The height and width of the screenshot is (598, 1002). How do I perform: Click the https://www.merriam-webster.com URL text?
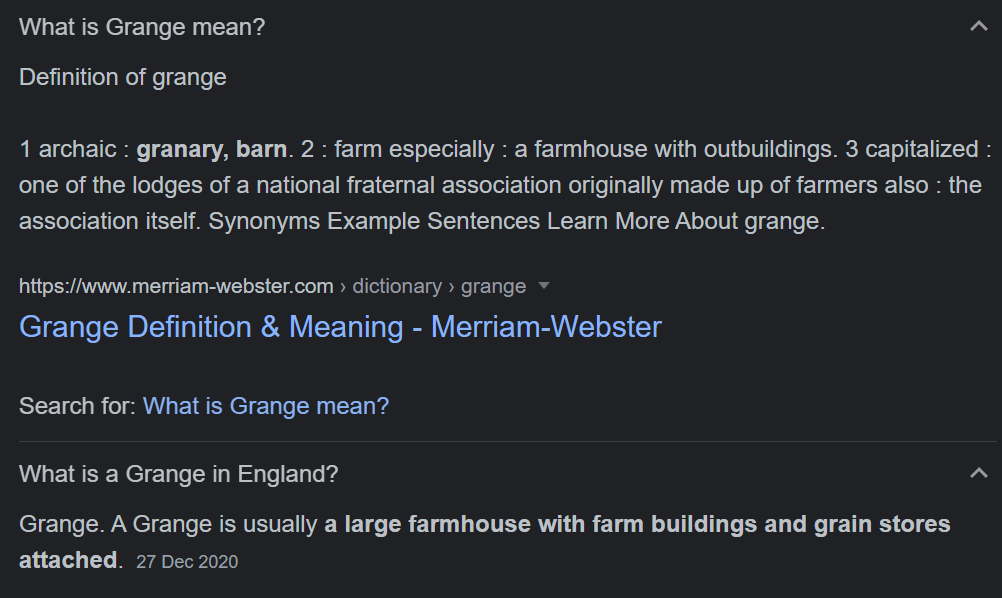(x=176, y=286)
